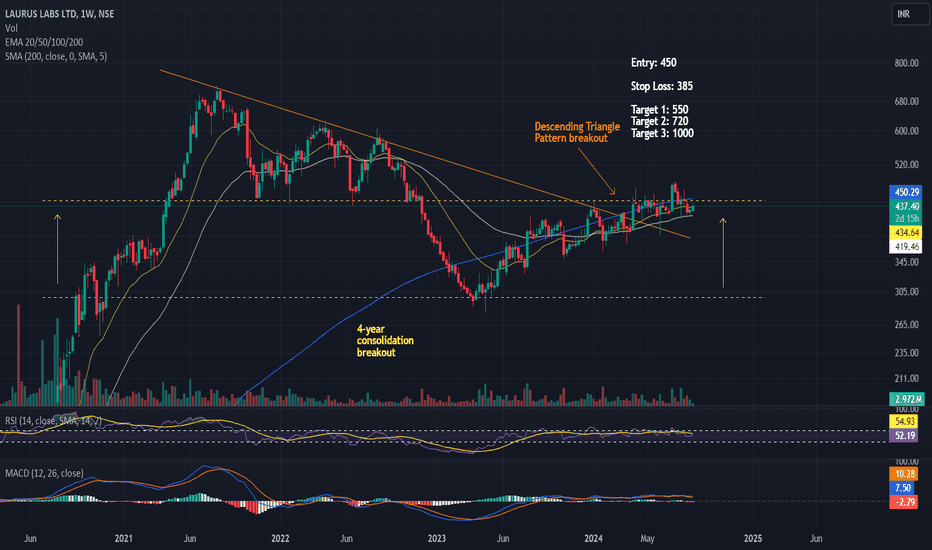Click the yellow 434.64 price tag
The height and width of the screenshot is (550, 932).
point(906,232)
